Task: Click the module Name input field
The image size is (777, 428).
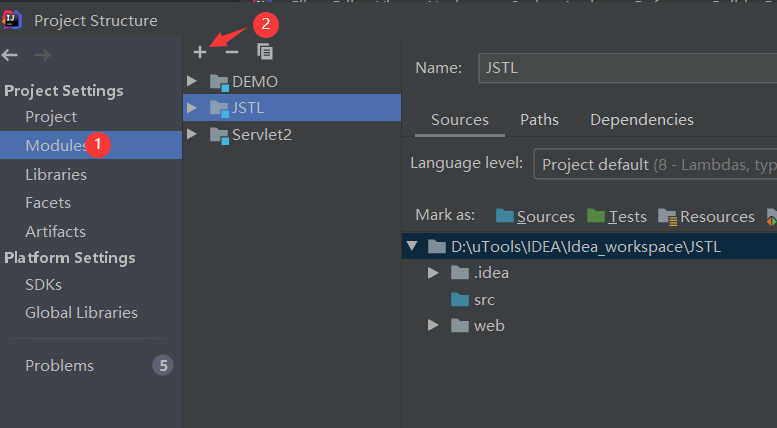Action: click(x=627, y=68)
